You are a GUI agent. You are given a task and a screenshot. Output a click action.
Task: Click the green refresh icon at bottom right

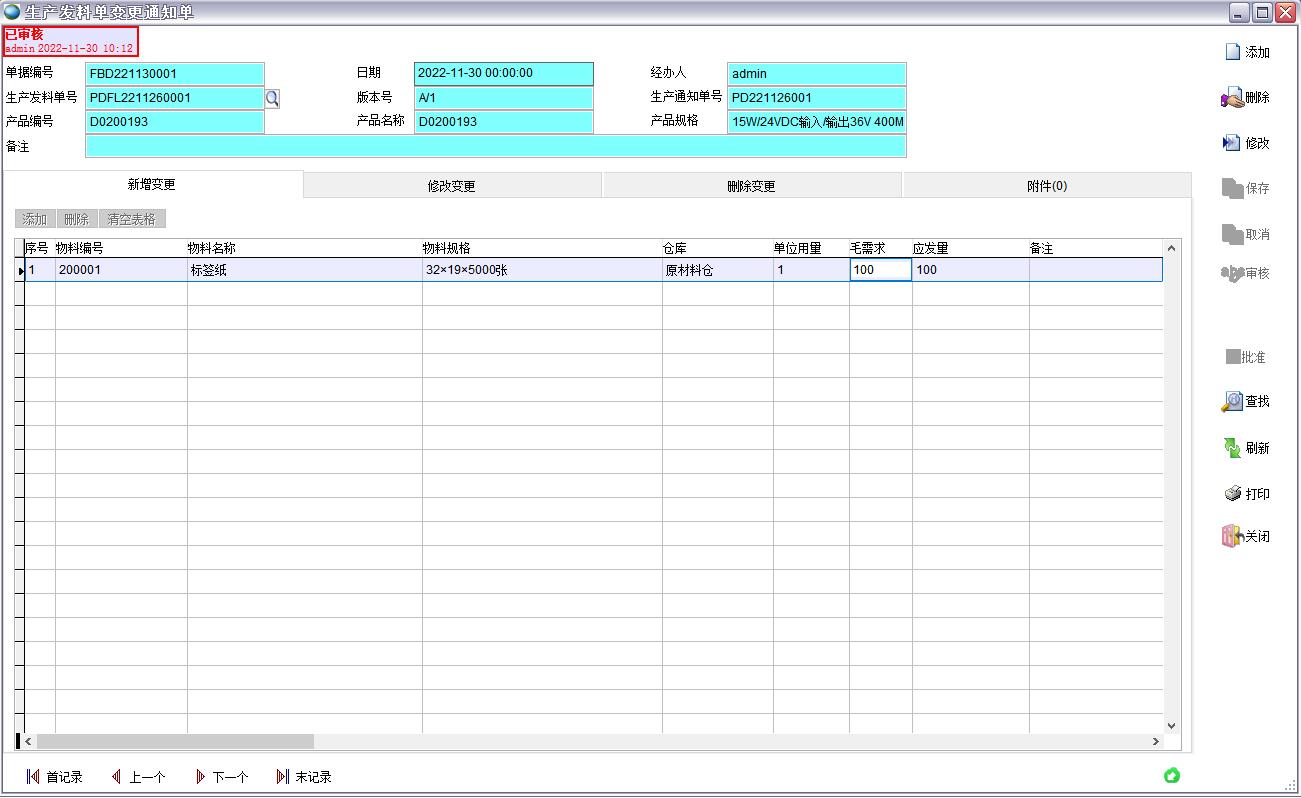pyautogui.click(x=1172, y=775)
